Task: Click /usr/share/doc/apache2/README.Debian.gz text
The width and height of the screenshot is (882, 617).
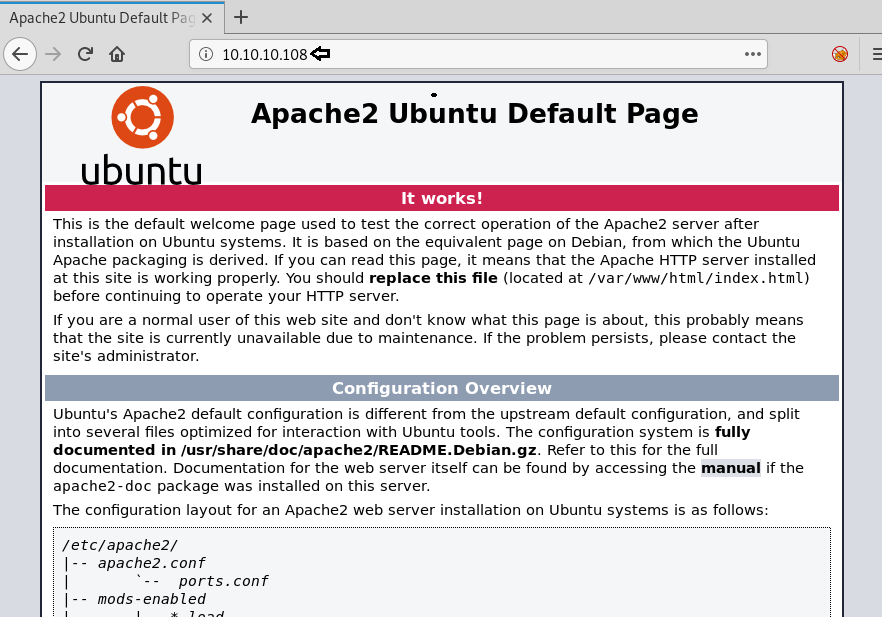Action: [x=358, y=450]
